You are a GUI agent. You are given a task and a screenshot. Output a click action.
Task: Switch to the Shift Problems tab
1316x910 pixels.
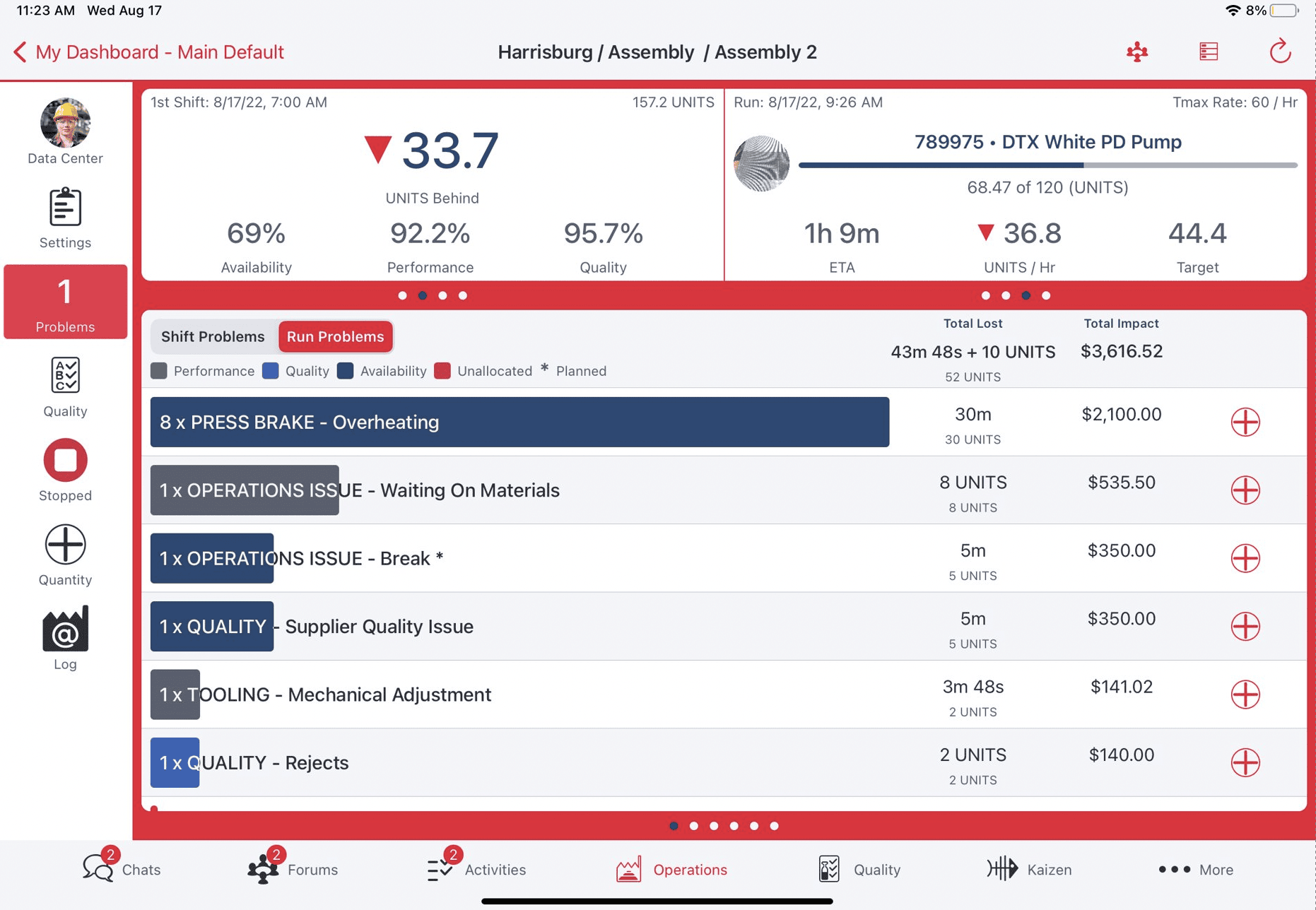[x=213, y=336]
